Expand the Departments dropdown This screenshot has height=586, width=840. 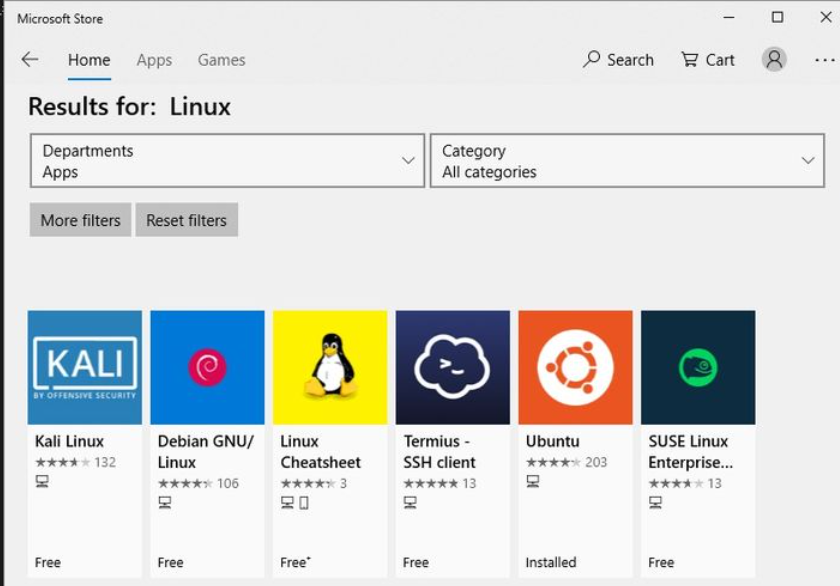point(227,161)
